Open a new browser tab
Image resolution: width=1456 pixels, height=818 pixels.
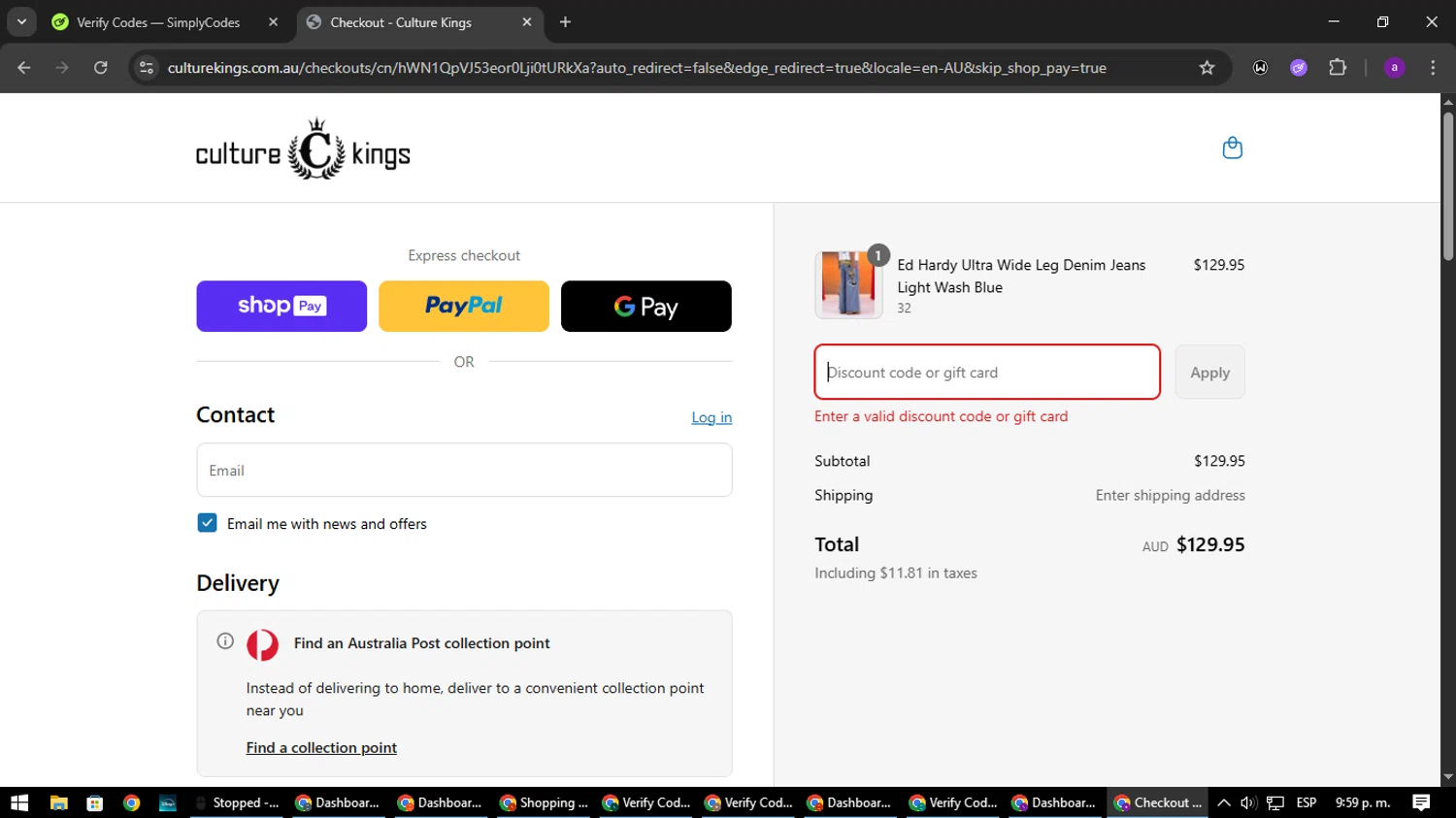click(x=566, y=22)
